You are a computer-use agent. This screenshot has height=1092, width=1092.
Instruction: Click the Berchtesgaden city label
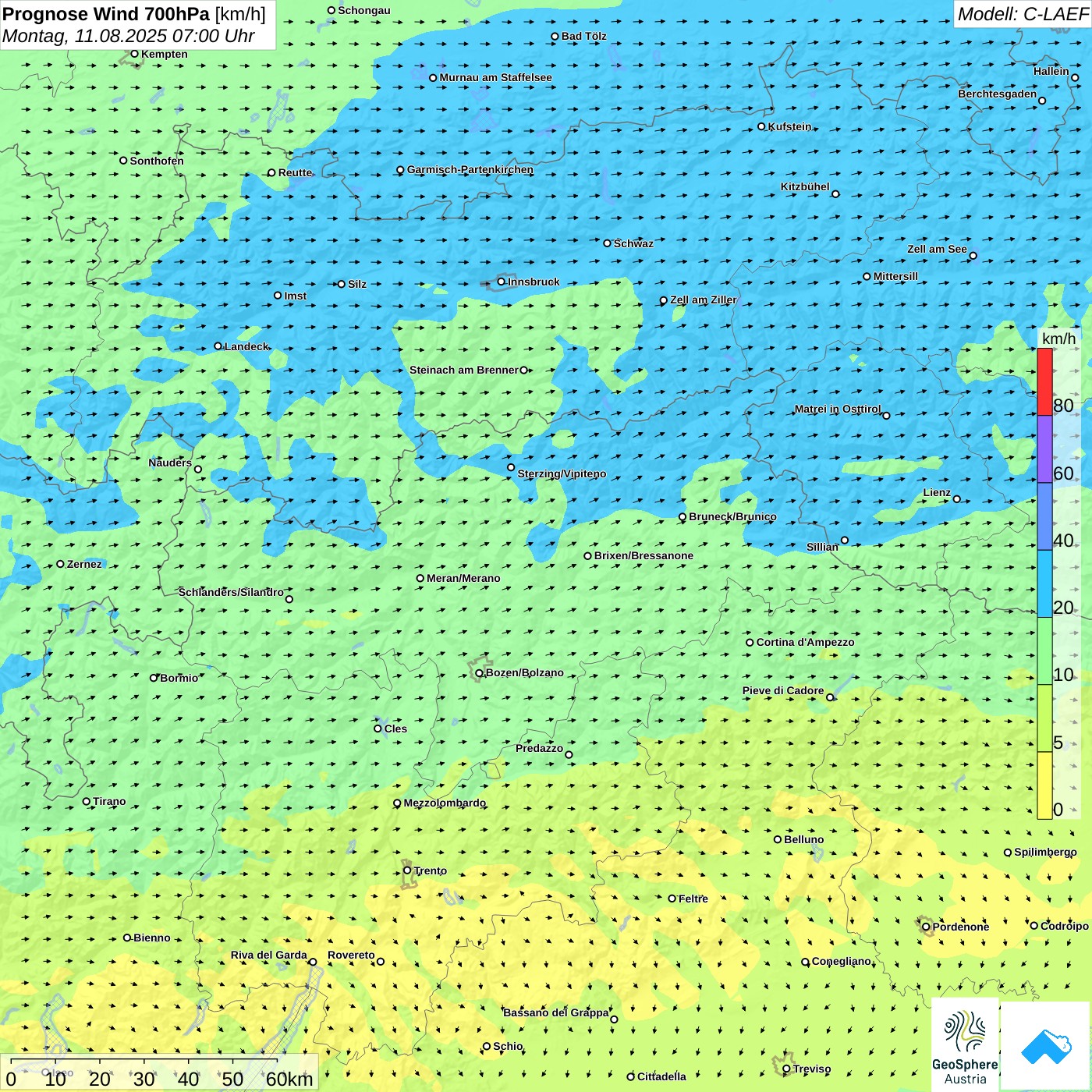[x=998, y=94]
